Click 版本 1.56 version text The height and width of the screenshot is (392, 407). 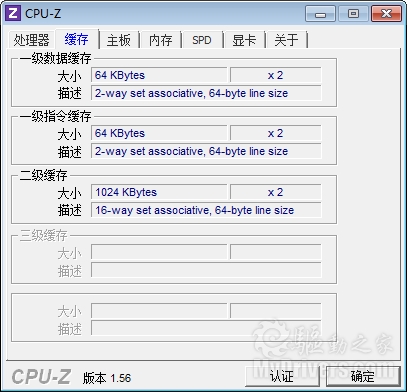pyautogui.click(x=107, y=378)
